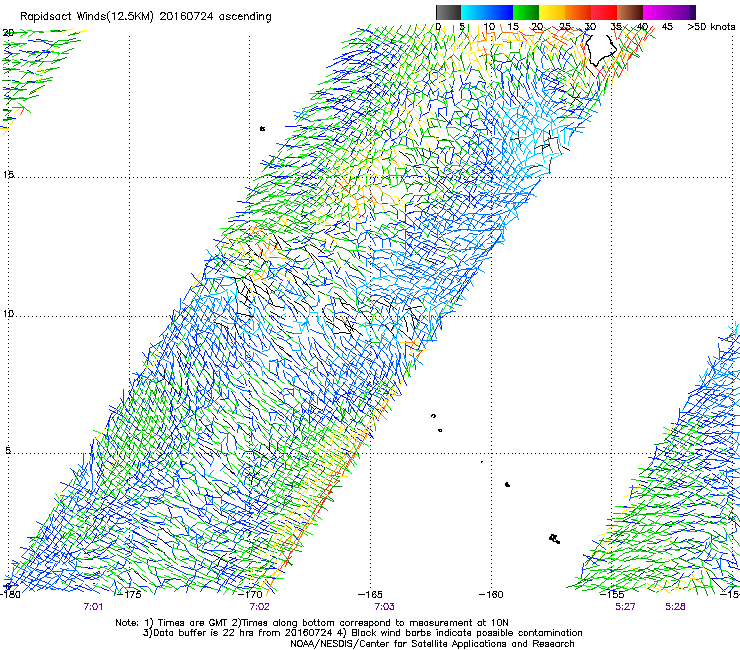Click the '>50 knots' legend label
The width and height of the screenshot is (740, 650).
(711, 27)
